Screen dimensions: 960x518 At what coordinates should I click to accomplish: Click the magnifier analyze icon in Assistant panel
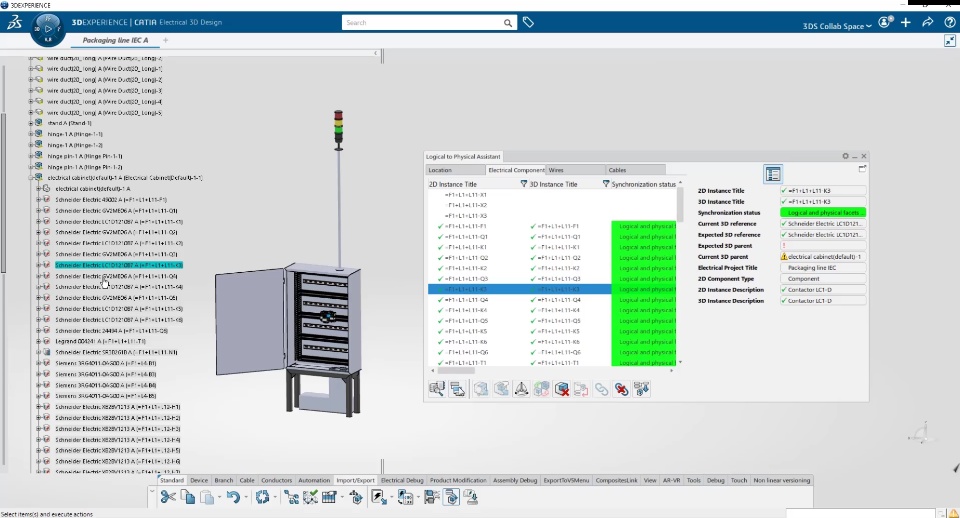(x=437, y=389)
